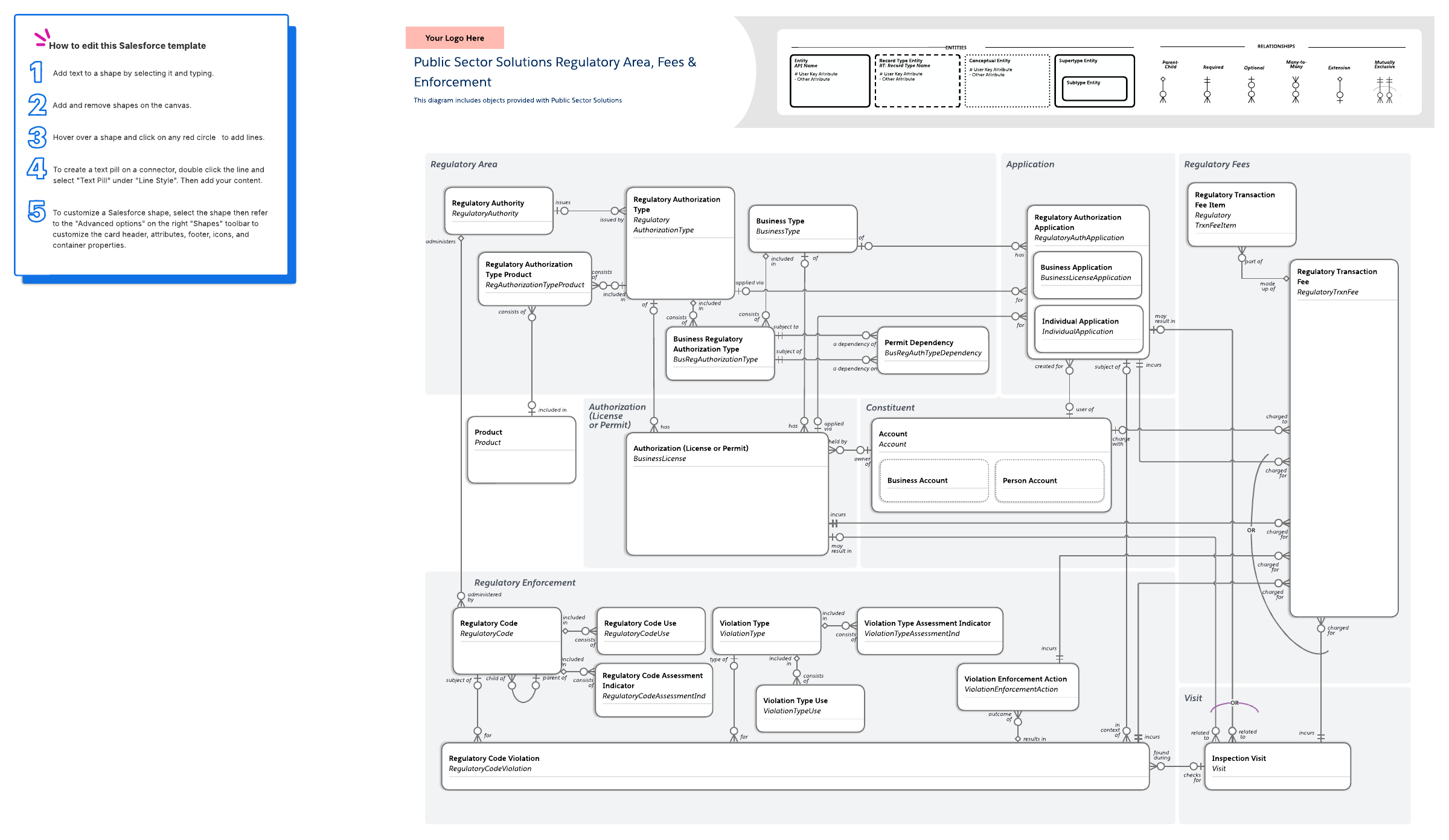
Task: Click the pink spark logo in instructions
Action: tap(41, 38)
